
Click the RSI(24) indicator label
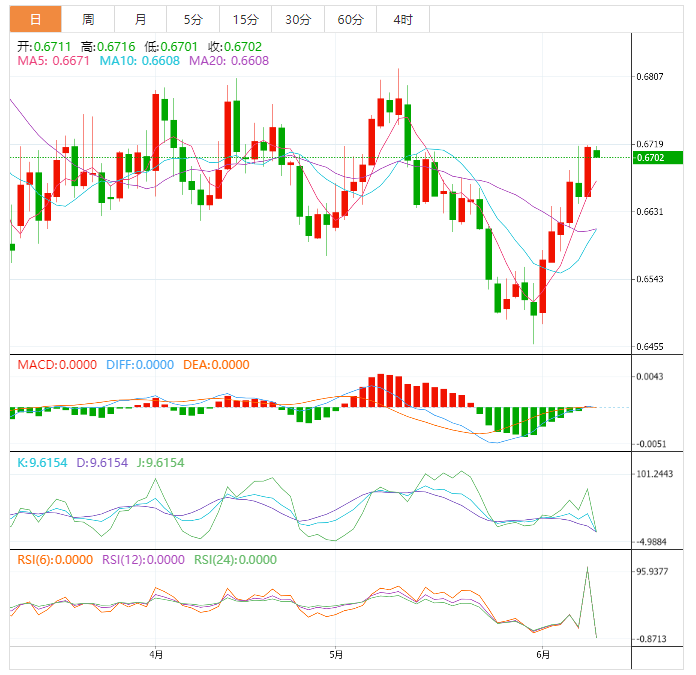point(235,560)
